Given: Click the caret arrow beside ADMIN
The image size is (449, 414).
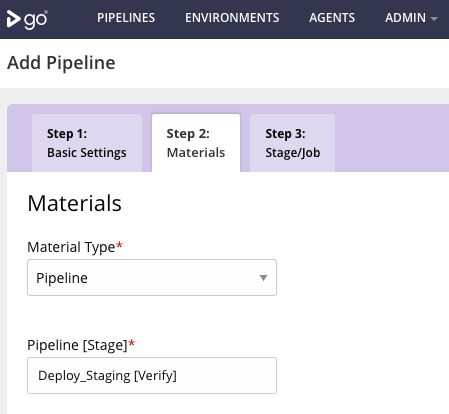Looking at the screenshot, I should [x=434, y=19].
